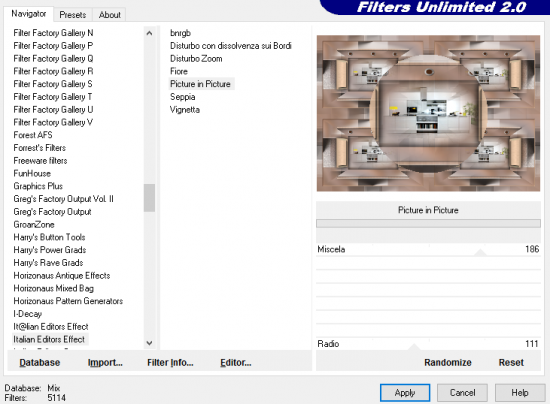Reset the filter parameters
550x404 pixels.
(511, 362)
